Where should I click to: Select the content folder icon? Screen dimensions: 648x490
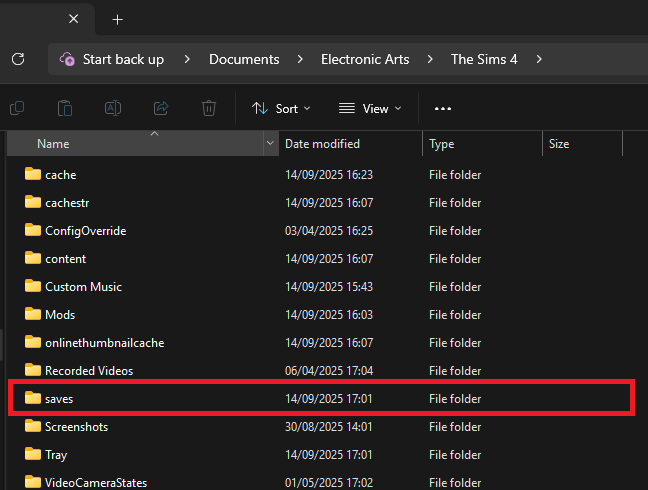[33, 258]
